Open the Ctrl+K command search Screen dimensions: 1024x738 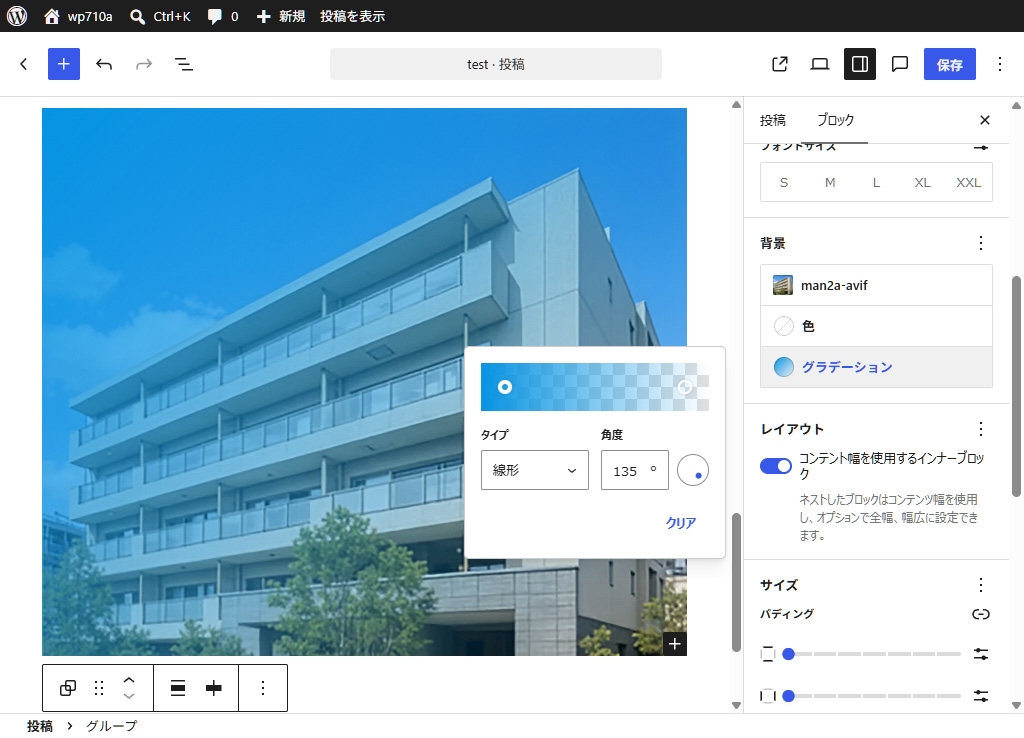click(x=160, y=16)
